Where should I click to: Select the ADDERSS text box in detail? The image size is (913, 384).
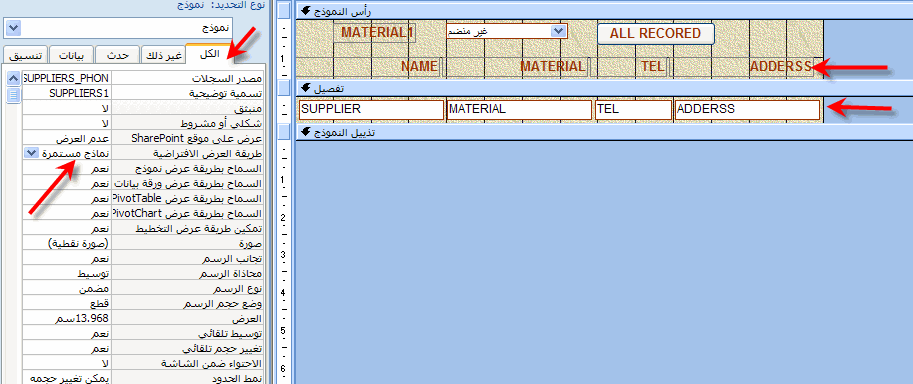(747, 110)
